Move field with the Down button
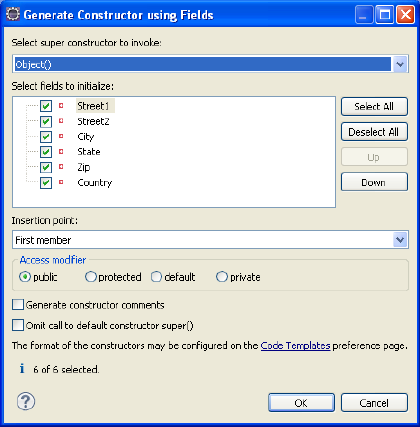420x427 pixels. [374, 182]
